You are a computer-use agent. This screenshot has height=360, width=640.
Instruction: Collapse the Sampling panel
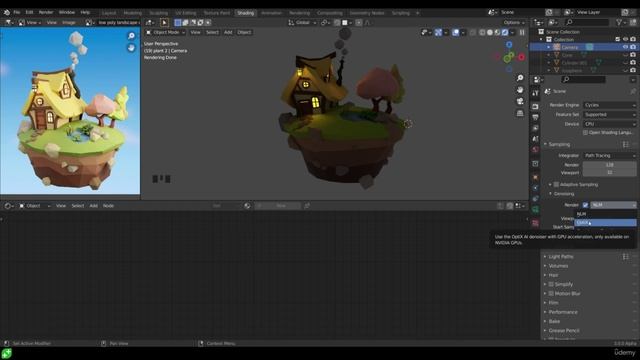(x=558, y=144)
